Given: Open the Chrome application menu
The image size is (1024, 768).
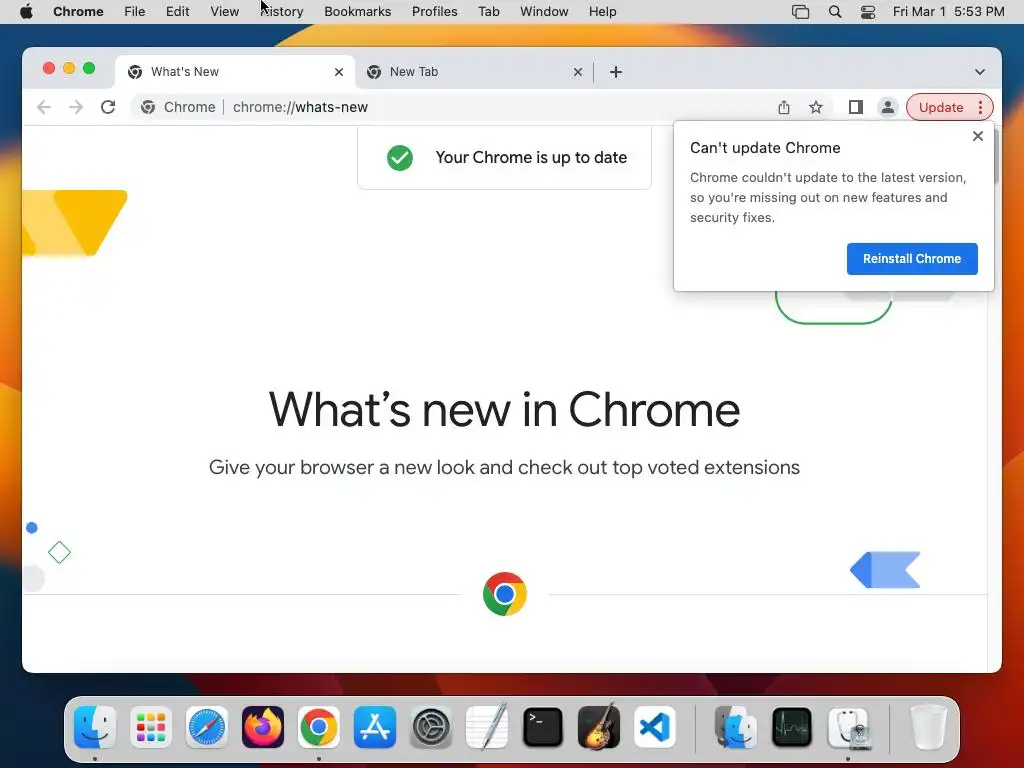Looking at the screenshot, I should (x=78, y=12).
